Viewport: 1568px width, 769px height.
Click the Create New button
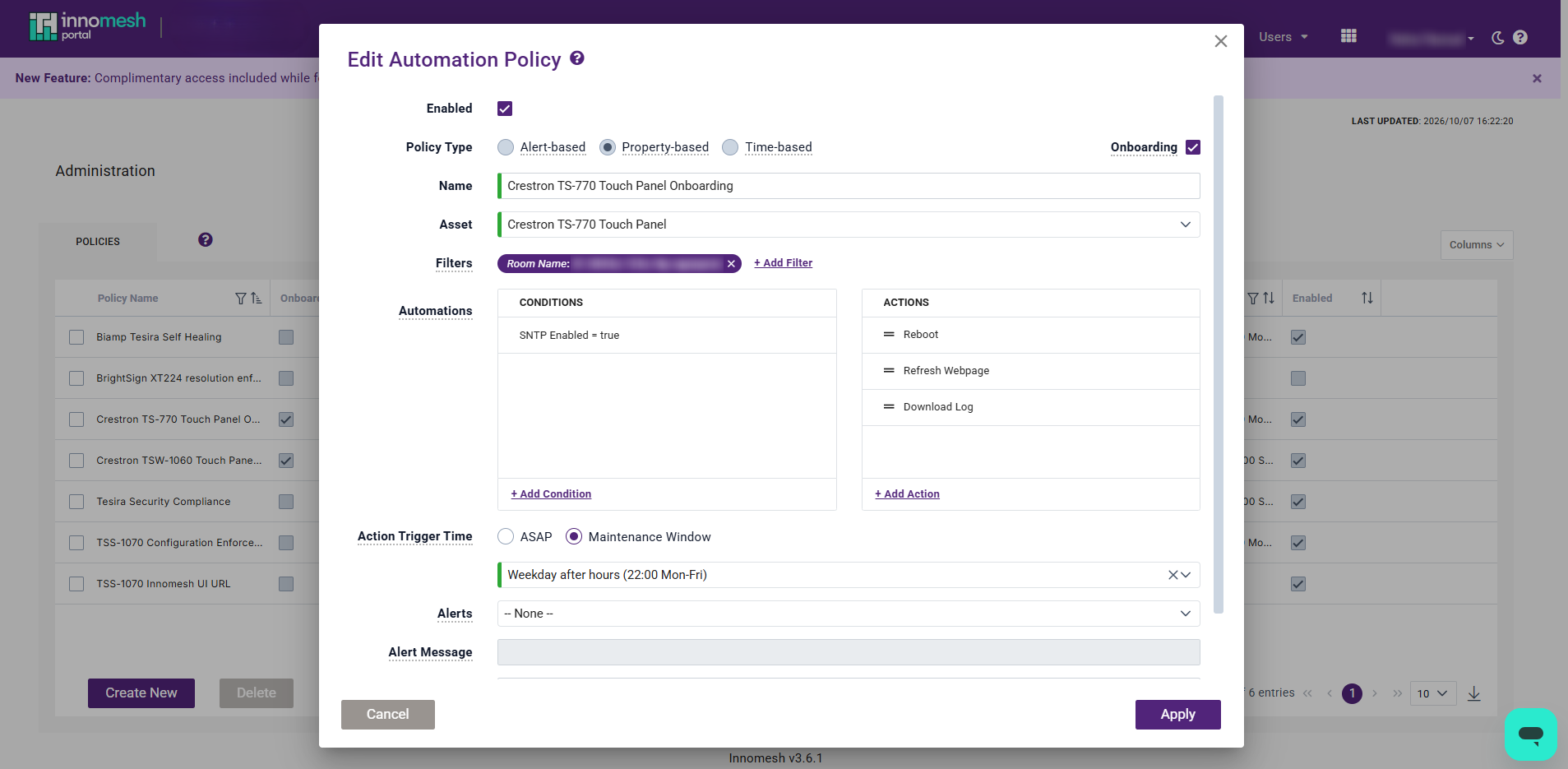141,693
